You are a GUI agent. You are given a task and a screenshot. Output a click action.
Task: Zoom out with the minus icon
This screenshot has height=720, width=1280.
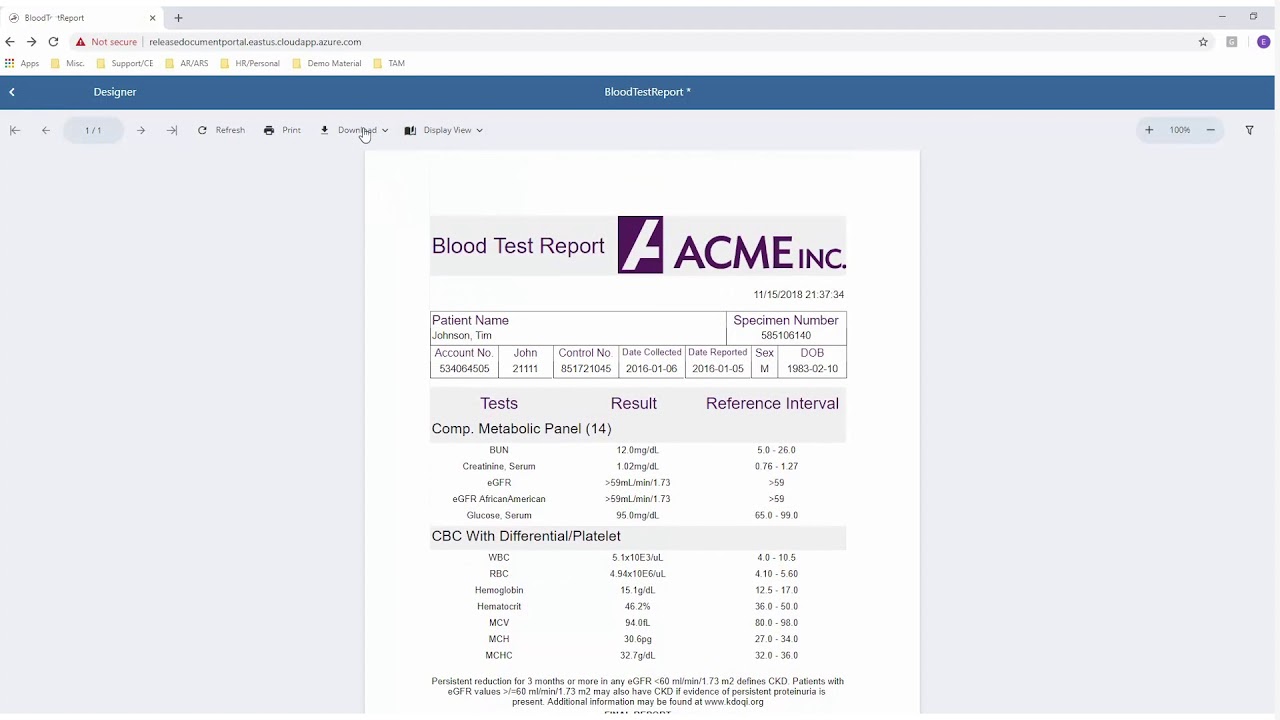coord(1210,130)
